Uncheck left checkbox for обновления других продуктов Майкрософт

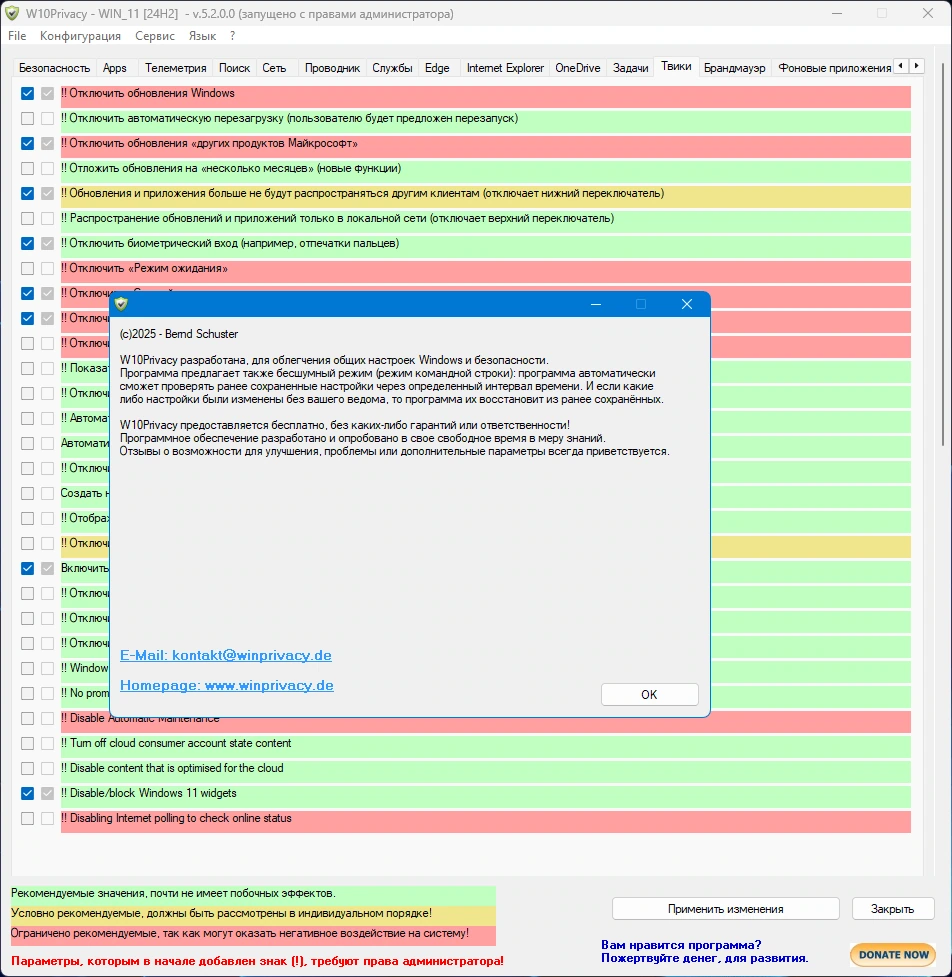point(27,143)
